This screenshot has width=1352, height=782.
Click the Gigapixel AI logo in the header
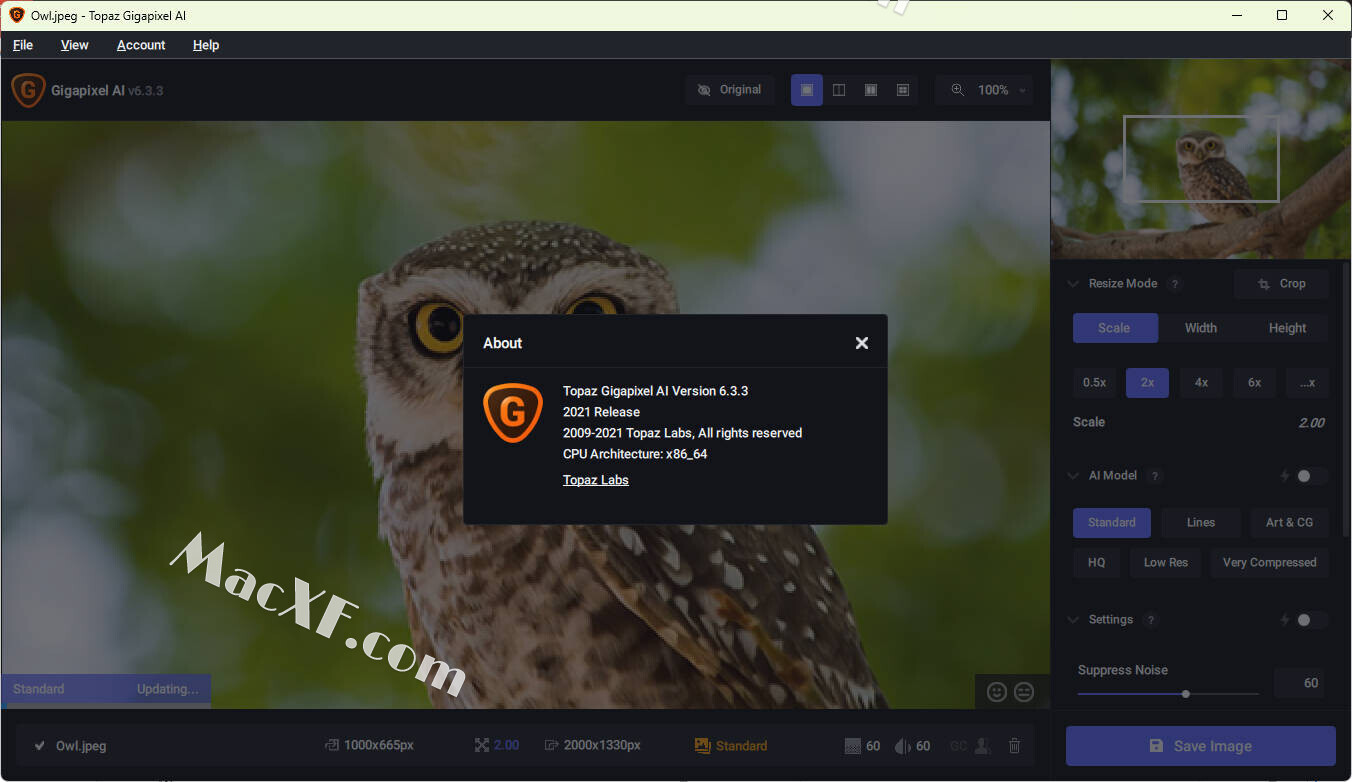click(28, 90)
